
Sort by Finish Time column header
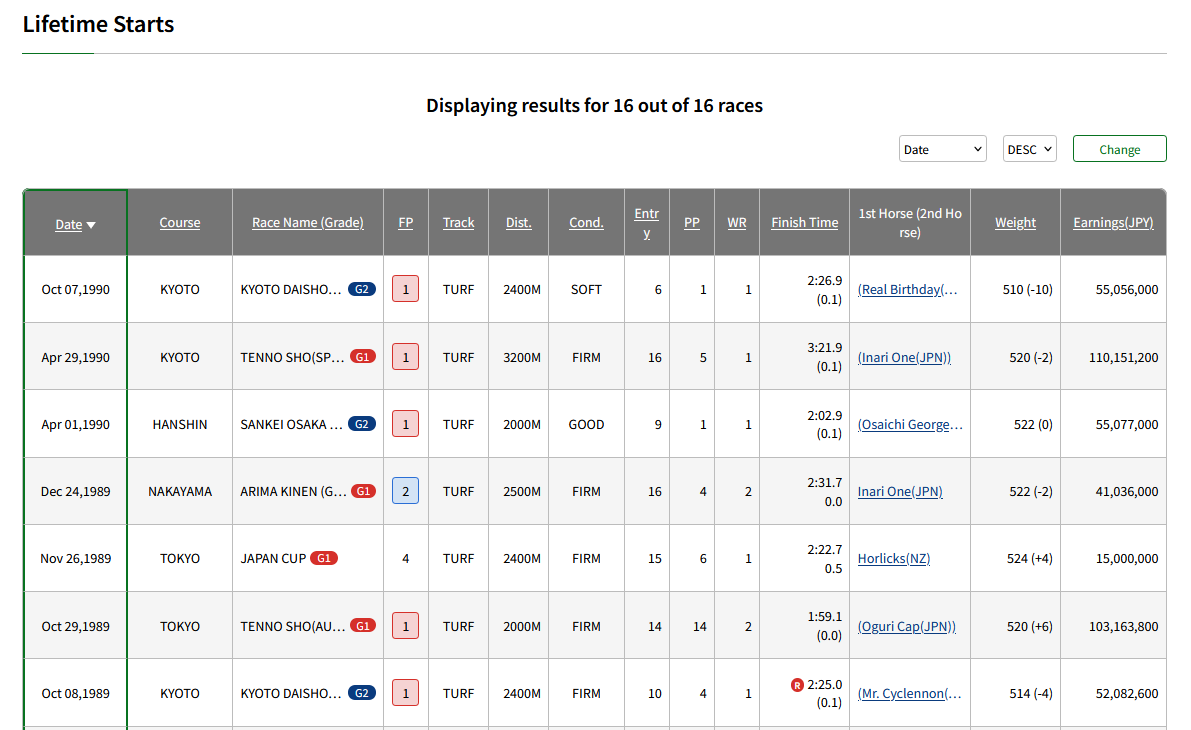point(804,223)
